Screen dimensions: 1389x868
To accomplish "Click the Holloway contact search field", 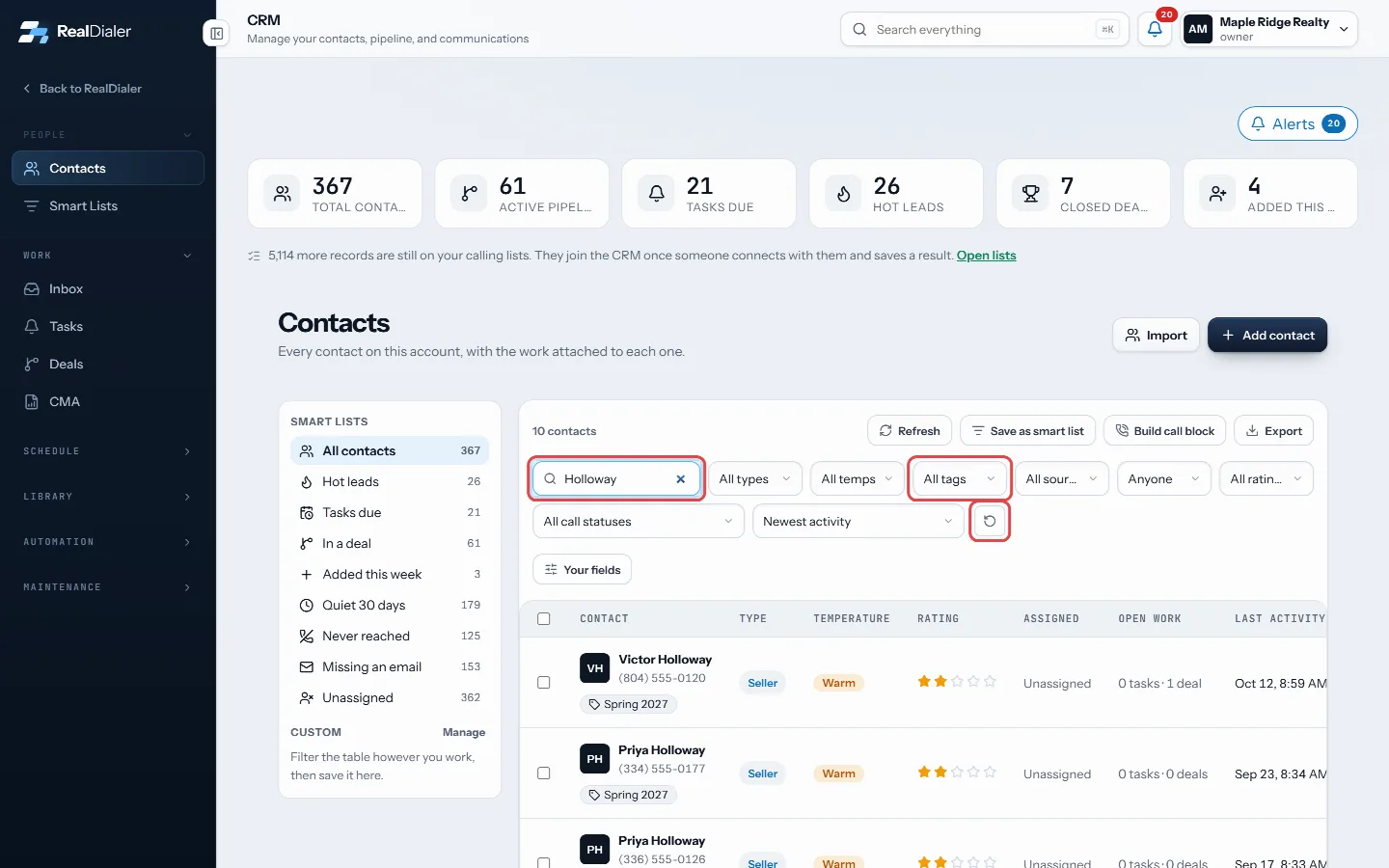I will click(616, 479).
